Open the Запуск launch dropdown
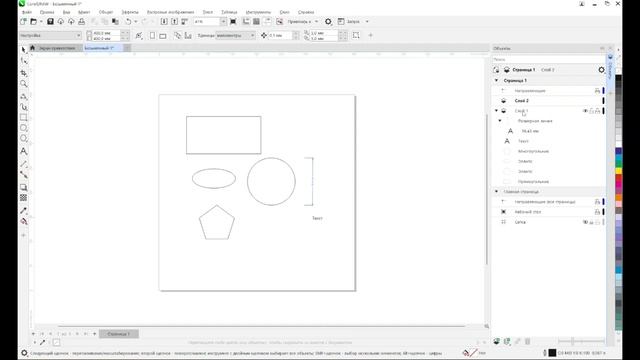This screenshot has height=360, width=640. [367, 21]
